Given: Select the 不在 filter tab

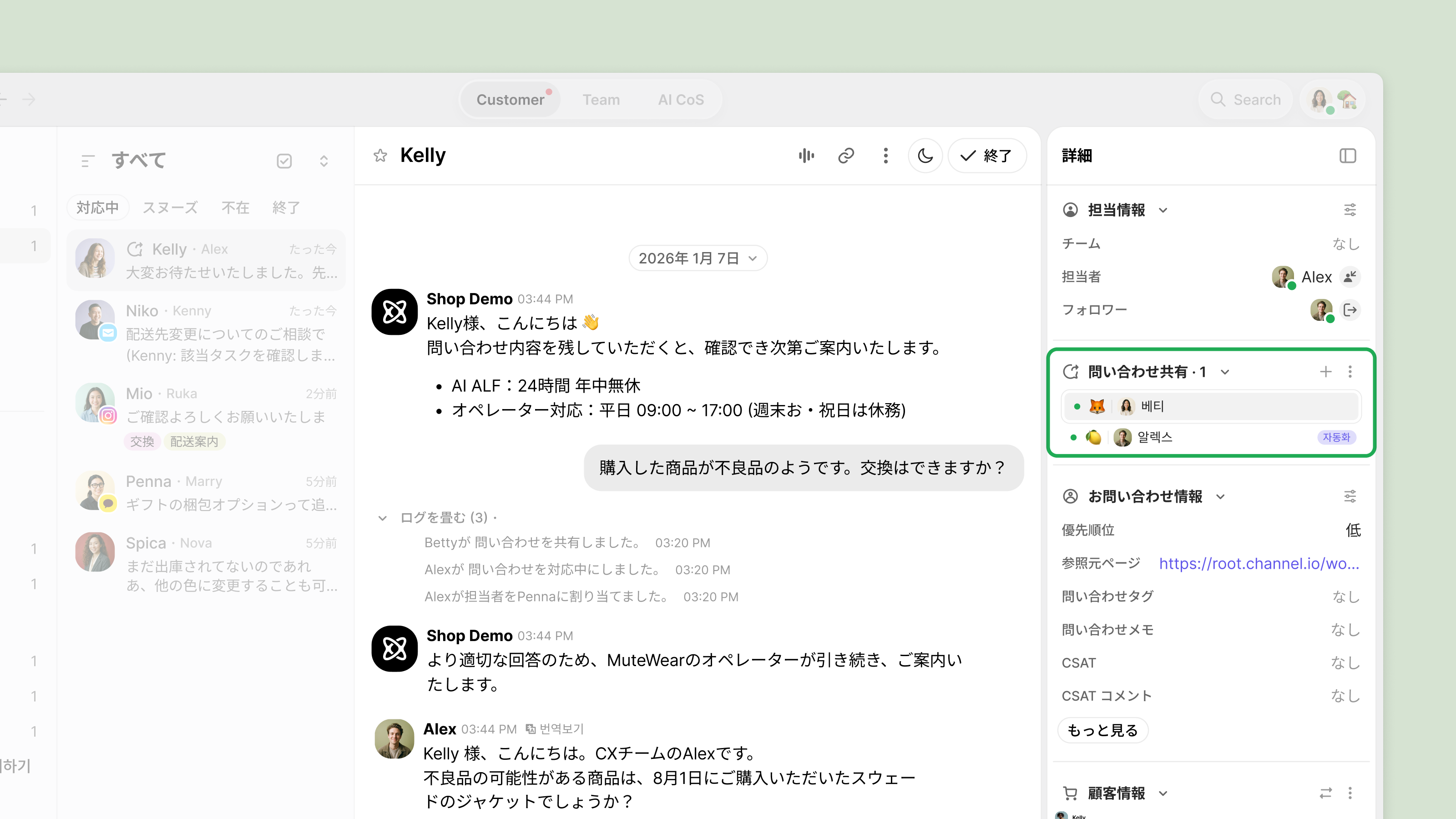Looking at the screenshot, I should pyautogui.click(x=235, y=207).
